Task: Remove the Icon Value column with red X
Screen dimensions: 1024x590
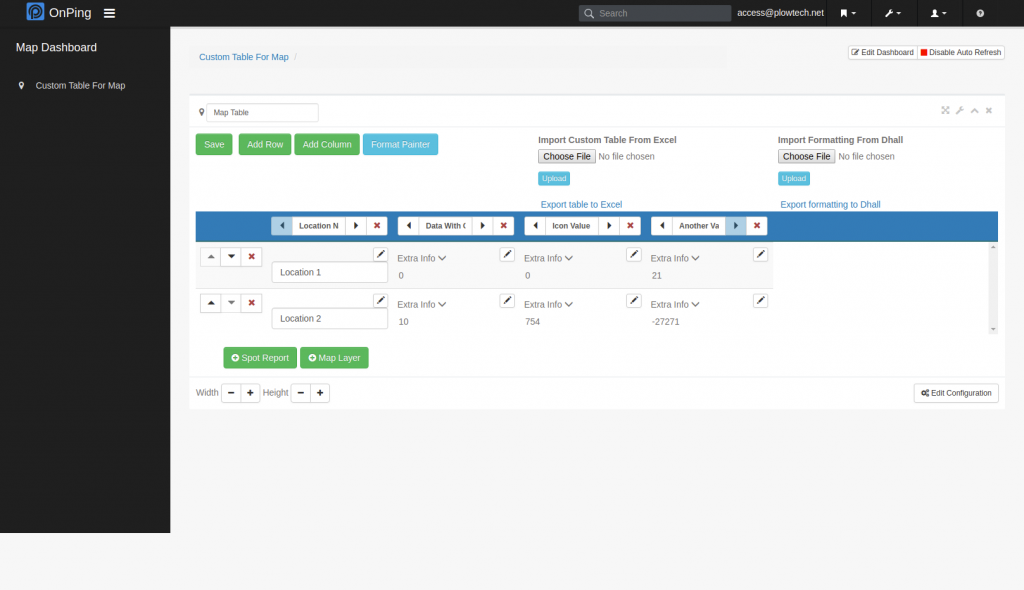Action: coord(630,225)
